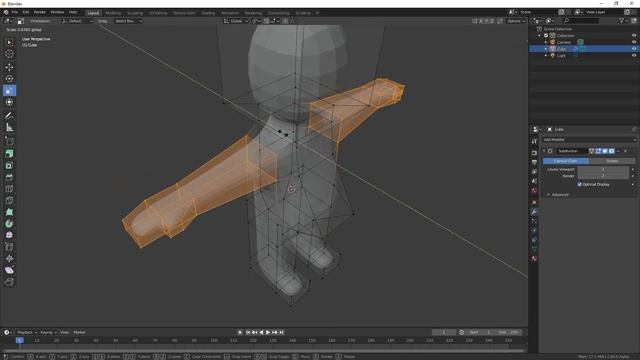Viewport: 640px width, 360px height.
Task: Switch to the Shading workspace tab
Action: tap(208, 13)
